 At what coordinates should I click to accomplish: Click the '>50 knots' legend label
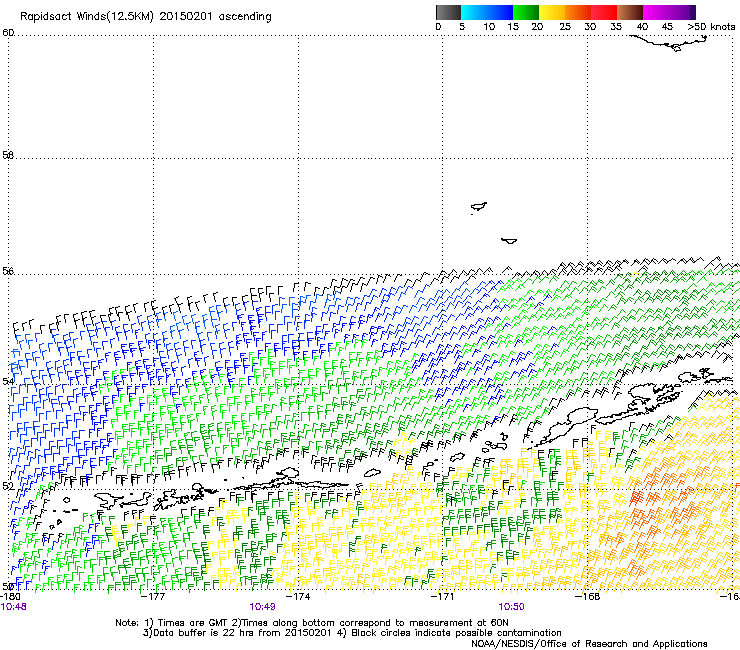click(x=711, y=27)
